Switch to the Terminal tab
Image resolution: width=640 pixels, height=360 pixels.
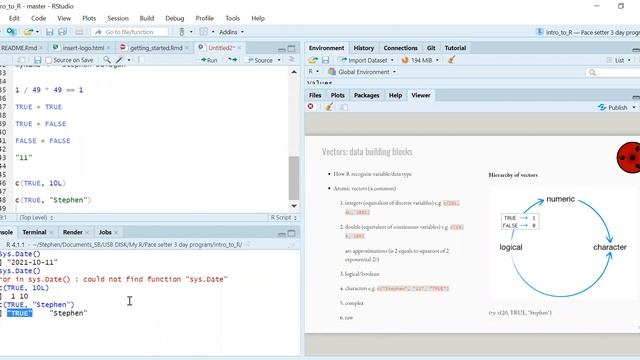[34, 232]
